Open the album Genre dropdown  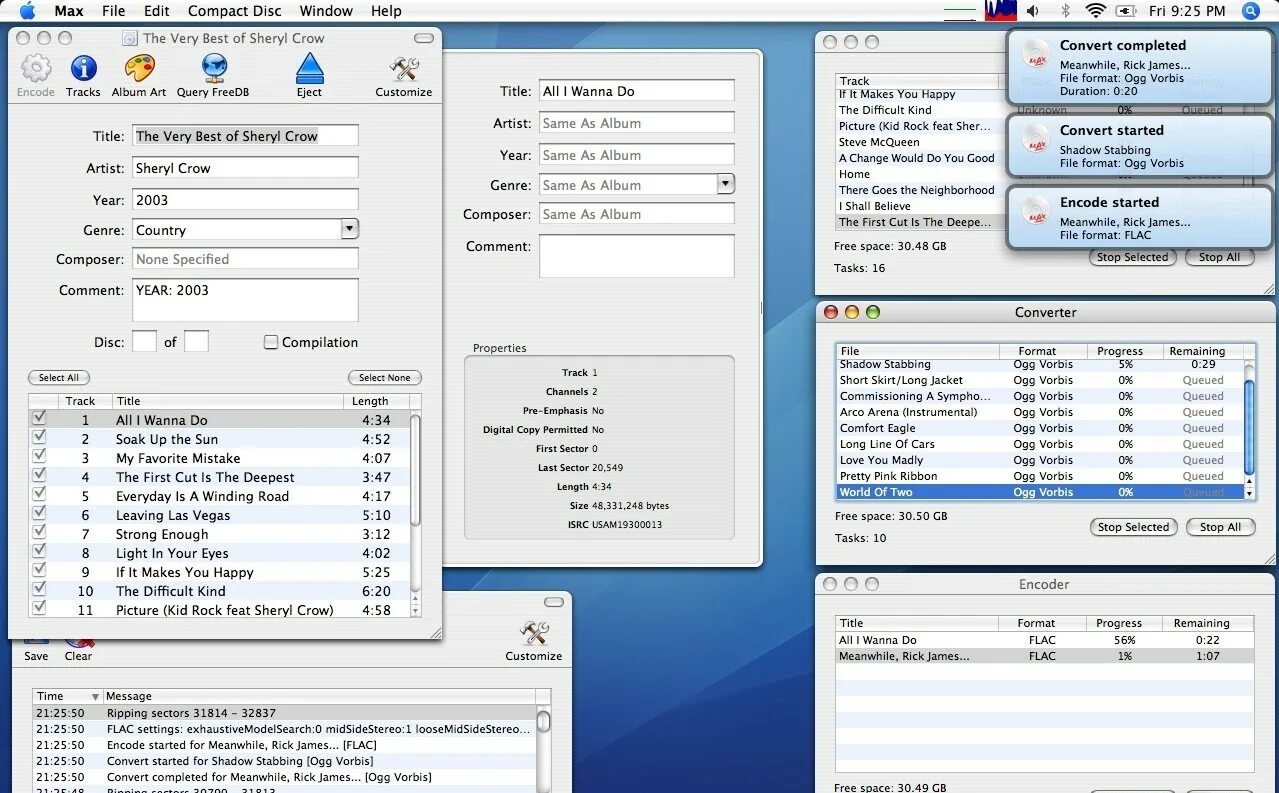click(x=349, y=229)
